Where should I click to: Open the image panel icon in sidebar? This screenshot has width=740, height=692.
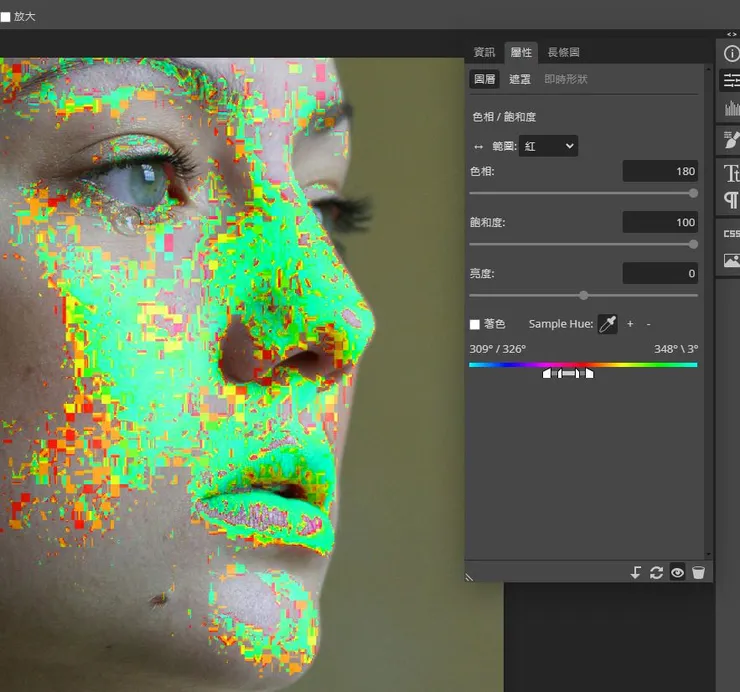coord(732,260)
